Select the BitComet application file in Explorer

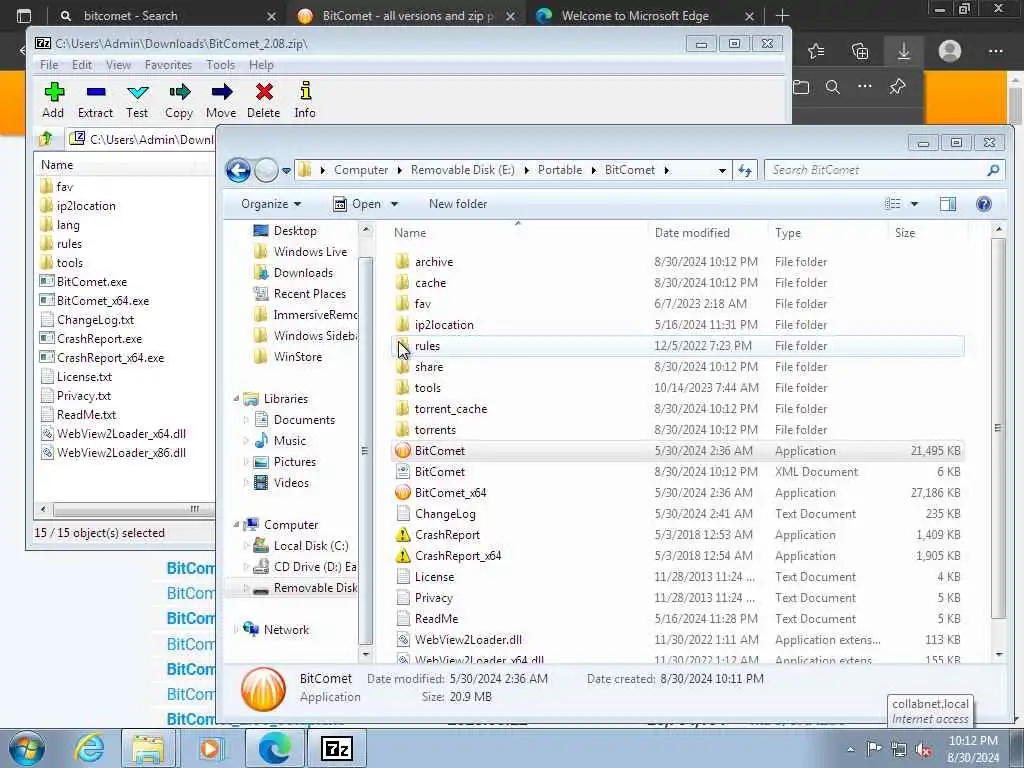point(677,451)
